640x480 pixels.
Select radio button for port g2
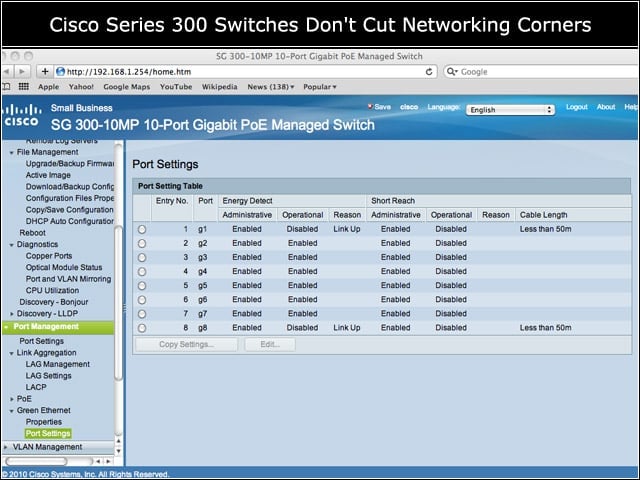point(142,244)
